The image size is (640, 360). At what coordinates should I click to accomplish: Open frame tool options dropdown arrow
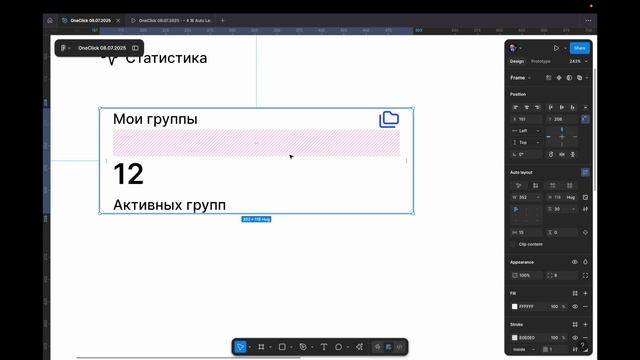point(270,347)
